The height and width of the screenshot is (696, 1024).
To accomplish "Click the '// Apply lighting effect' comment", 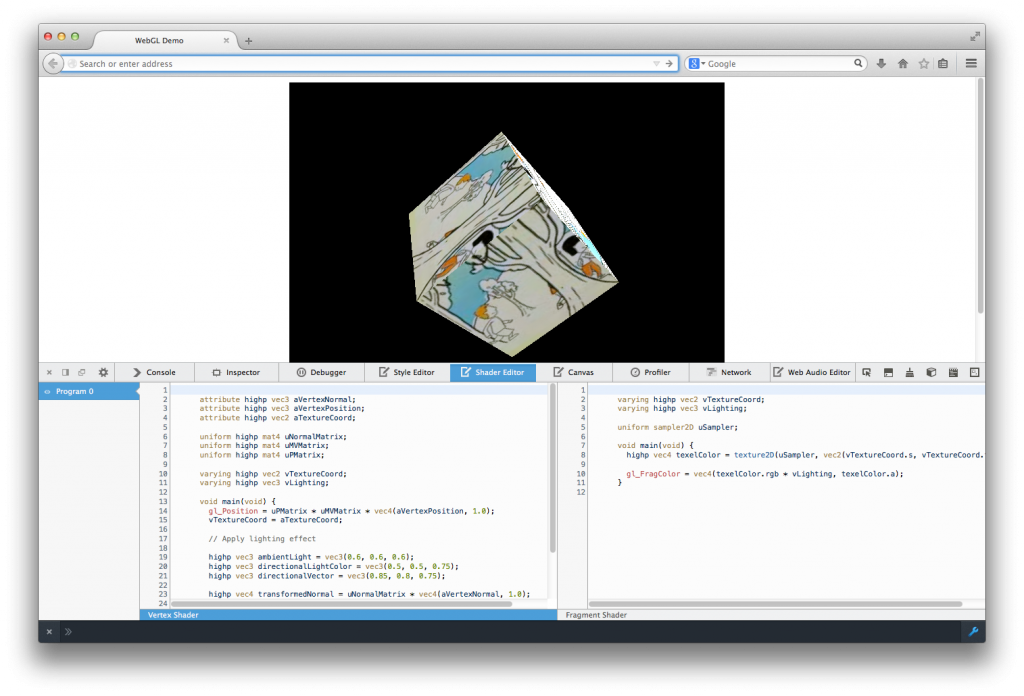I will [262, 539].
